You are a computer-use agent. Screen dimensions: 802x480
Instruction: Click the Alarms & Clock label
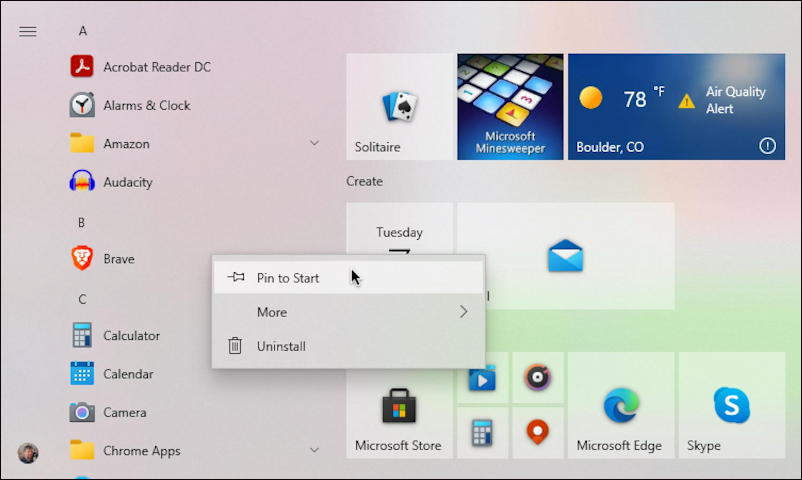(x=147, y=105)
